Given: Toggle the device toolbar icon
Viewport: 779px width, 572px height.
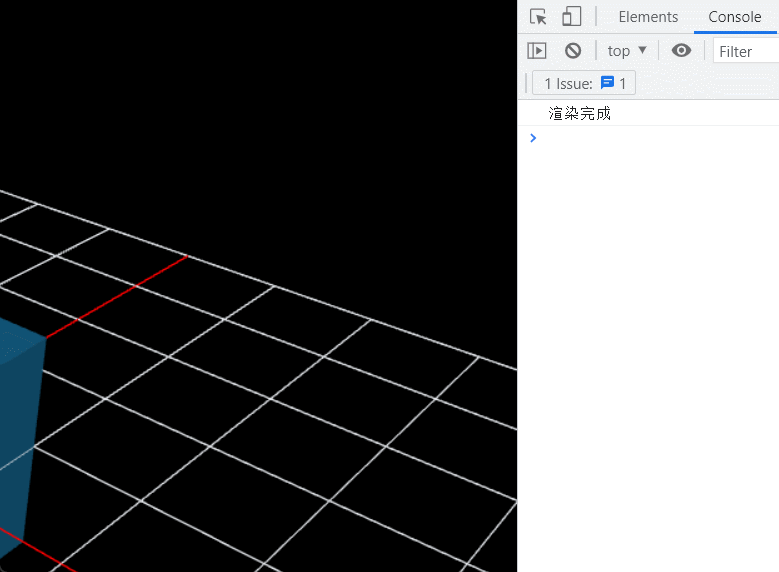Looking at the screenshot, I should [x=571, y=17].
